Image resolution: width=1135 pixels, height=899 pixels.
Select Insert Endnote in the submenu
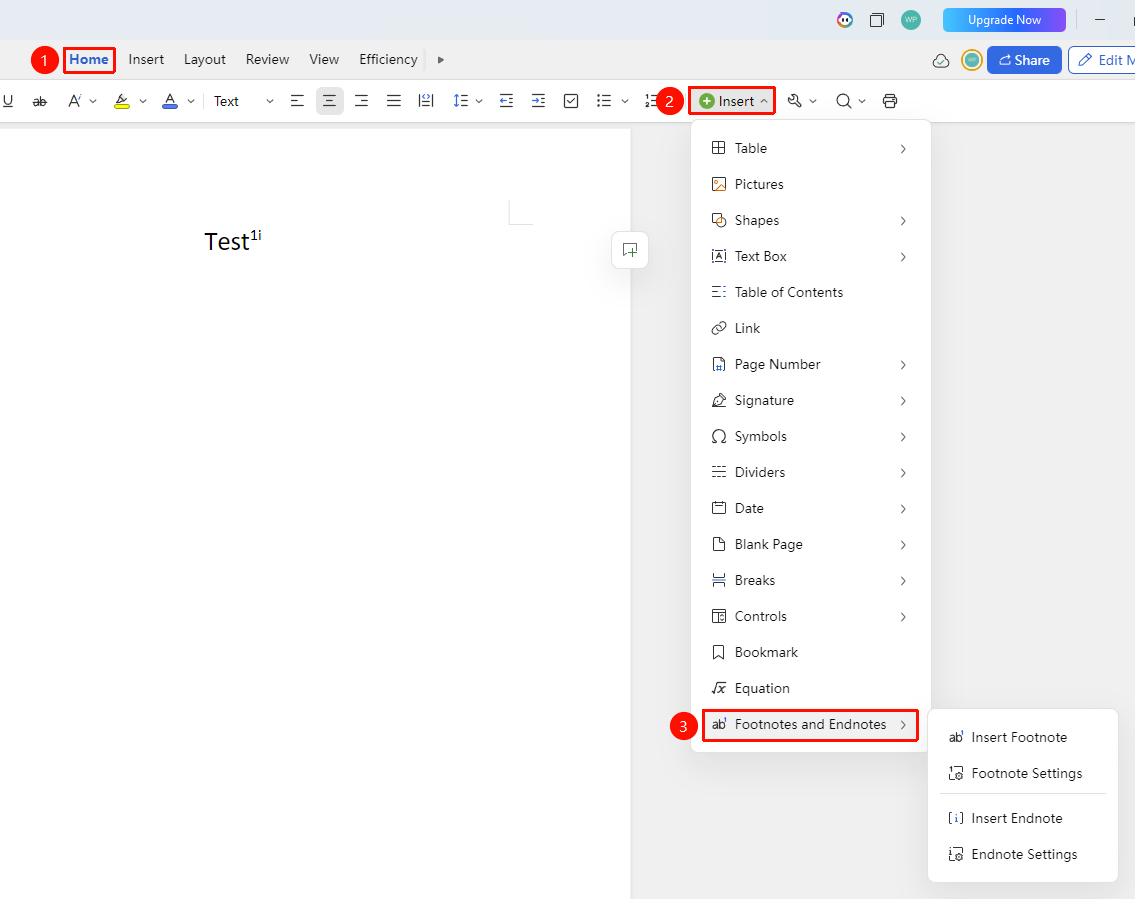coord(1022,819)
